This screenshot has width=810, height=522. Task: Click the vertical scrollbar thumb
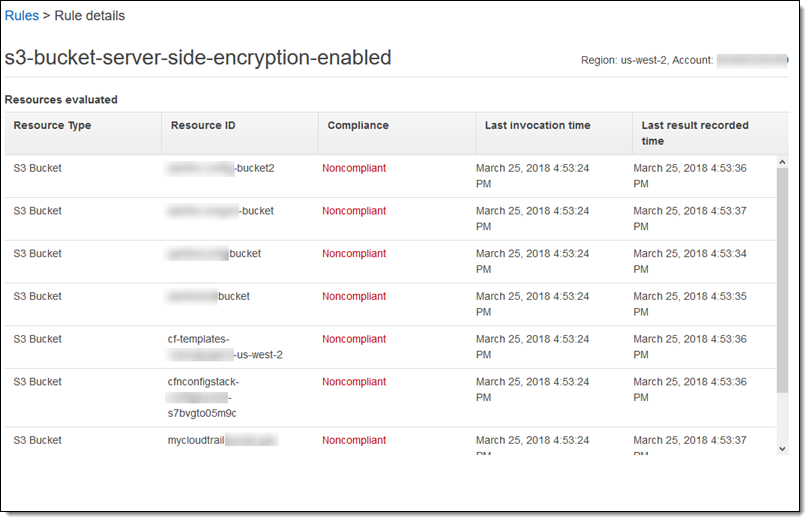[x=781, y=280]
